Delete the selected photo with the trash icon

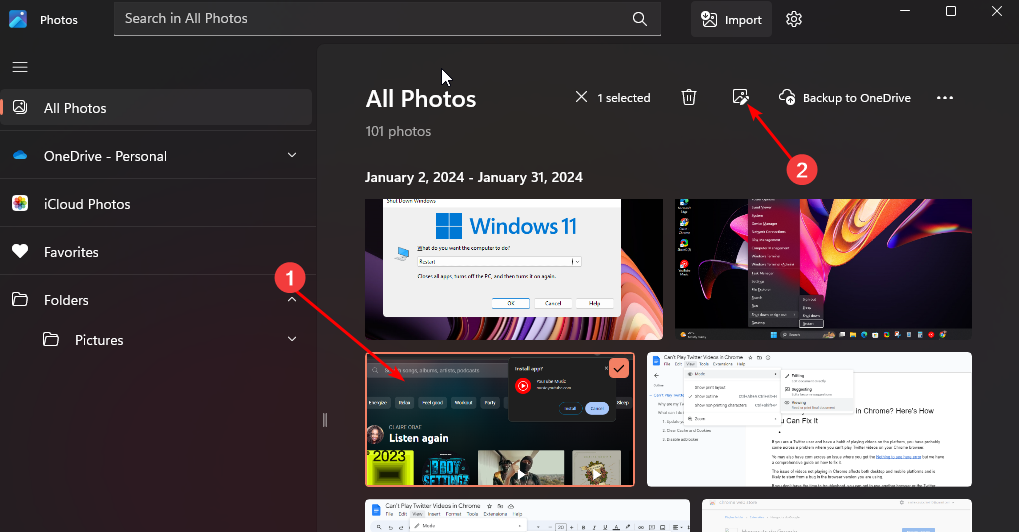pos(688,97)
